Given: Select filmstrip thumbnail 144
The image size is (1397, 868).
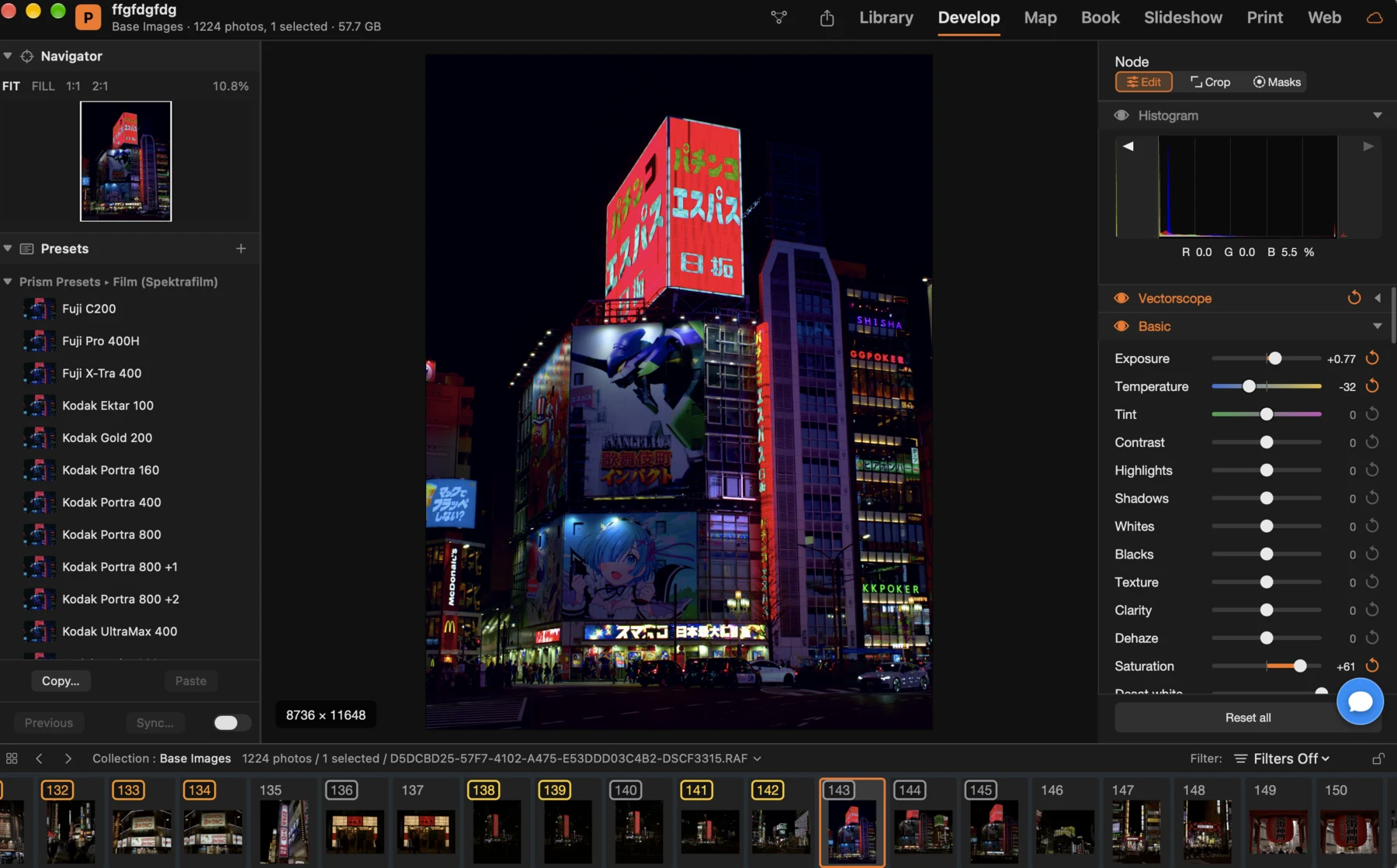Looking at the screenshot, I should pyautogui.click(x=923, y=822).
